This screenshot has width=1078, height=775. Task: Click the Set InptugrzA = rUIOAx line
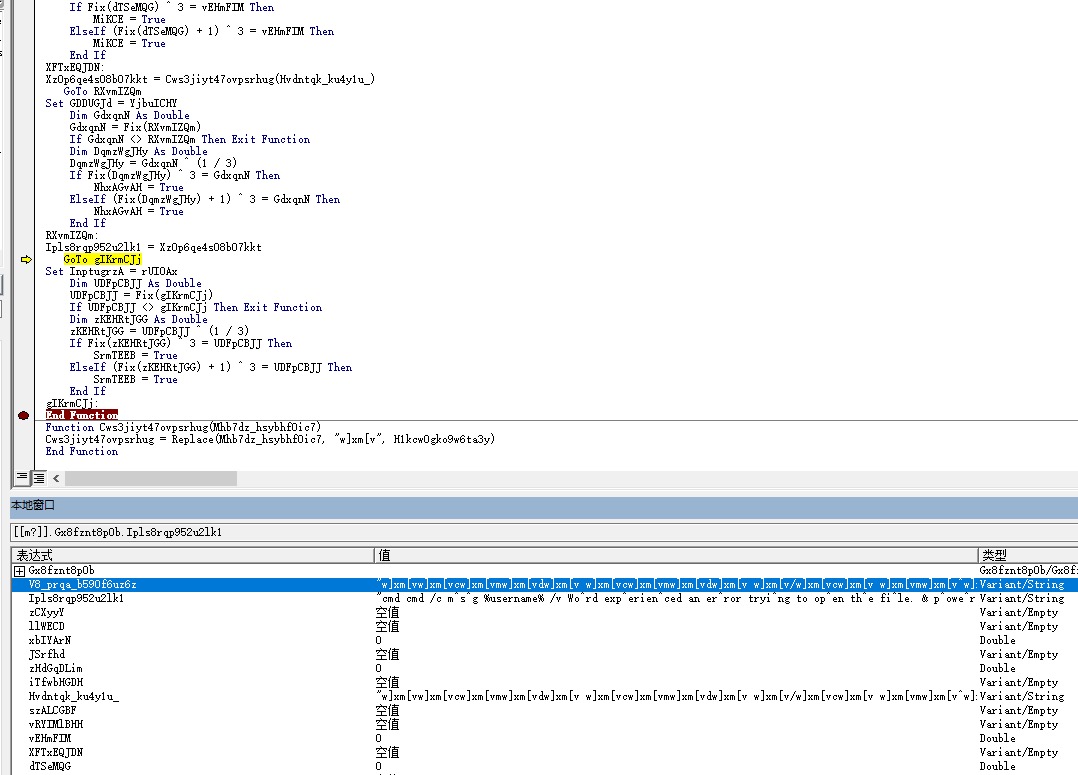(x=111, y=272)
